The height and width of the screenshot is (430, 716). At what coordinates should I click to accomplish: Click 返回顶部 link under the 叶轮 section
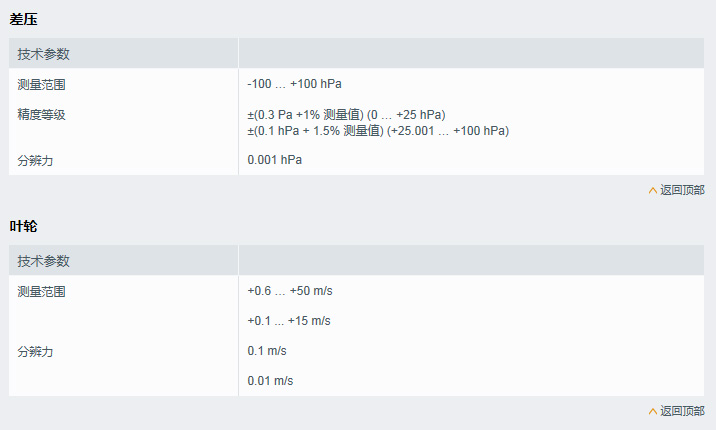[682, 411]
